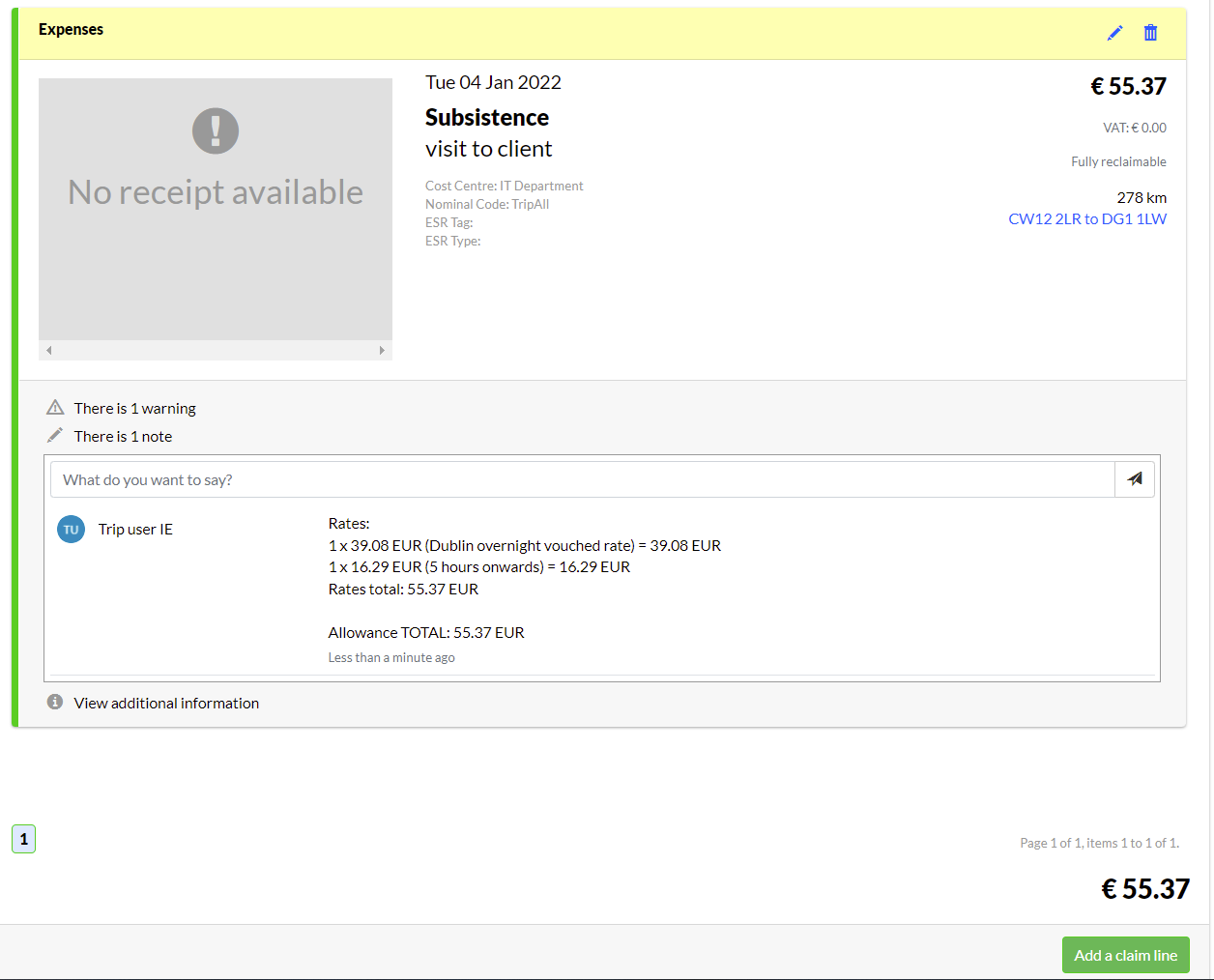Click the 'Less than a minute ago' timestamp

tap(391, 657)
